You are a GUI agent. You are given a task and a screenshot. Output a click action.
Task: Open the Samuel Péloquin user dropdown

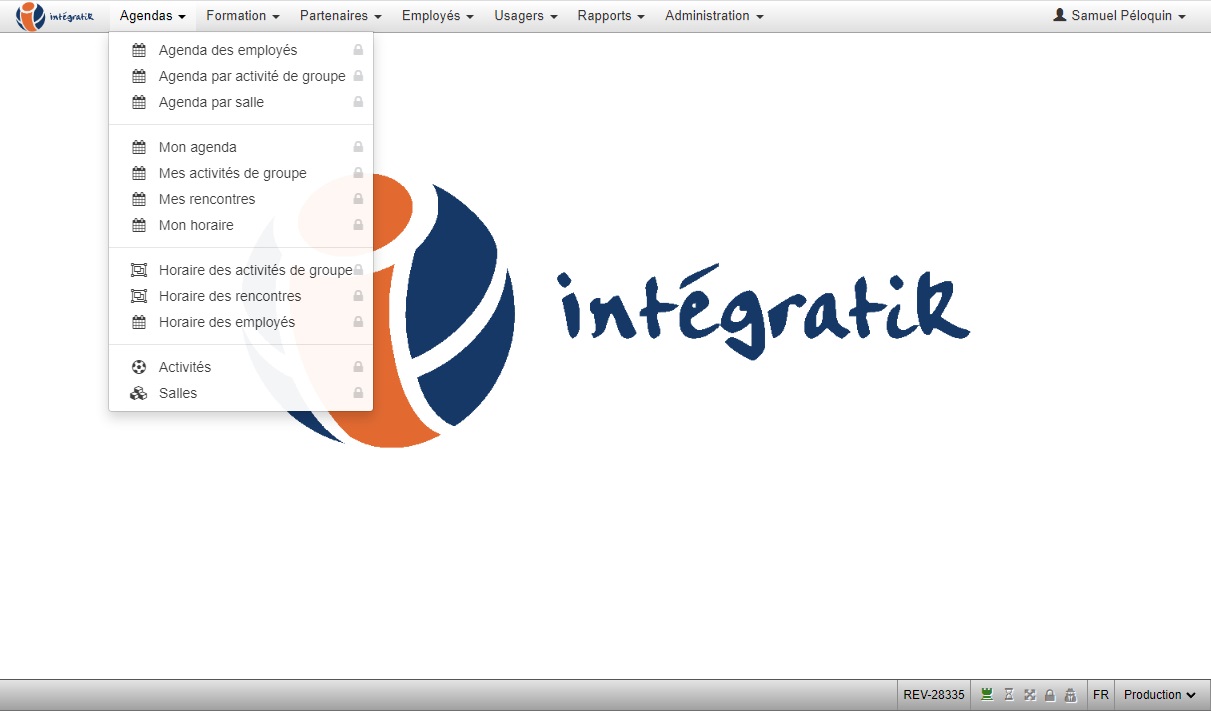coord(1120,16)
